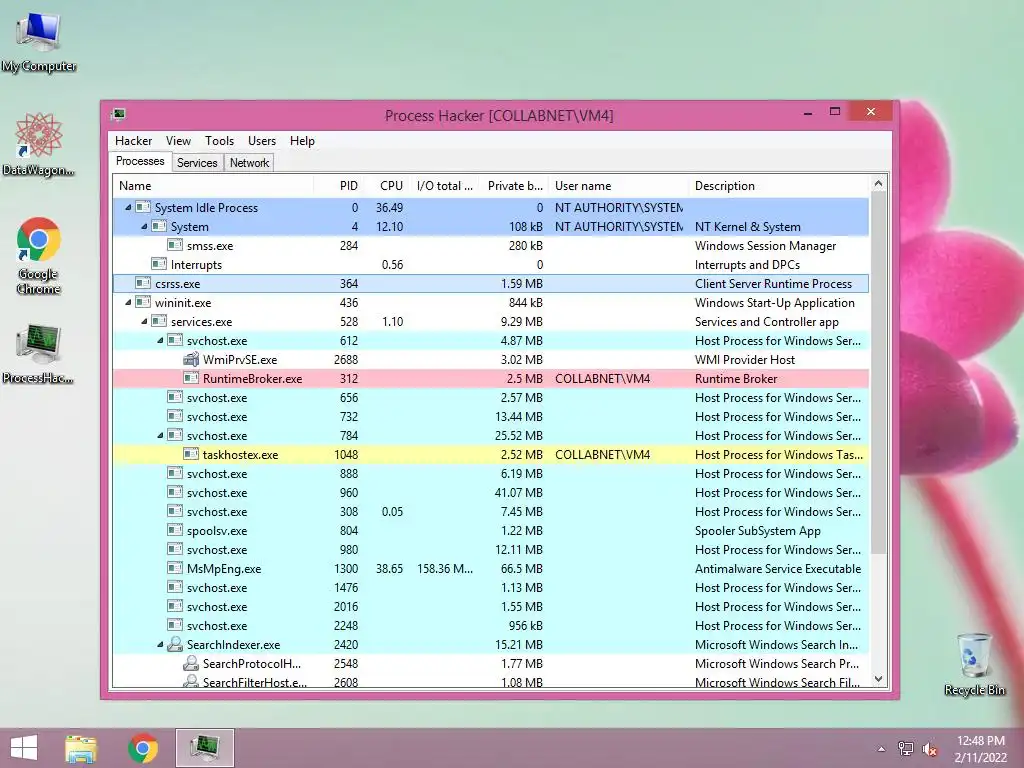This screenshot has width=1024, height=768.
Task: Click the process list scrollbar up arrow
Action: [x=878, y=184]
